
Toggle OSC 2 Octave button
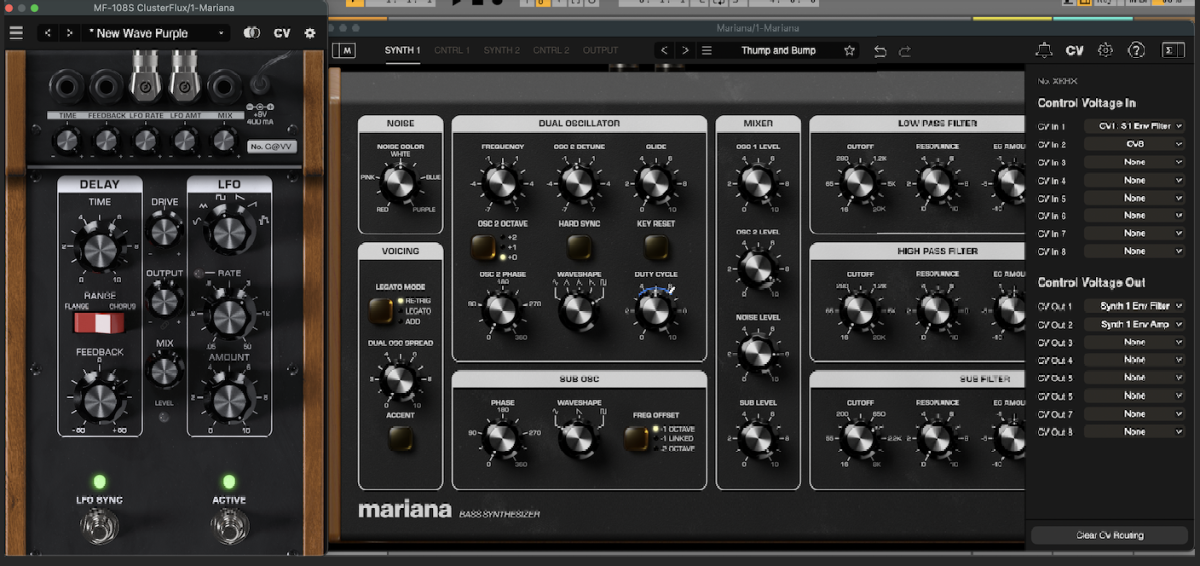click(484, 247)
